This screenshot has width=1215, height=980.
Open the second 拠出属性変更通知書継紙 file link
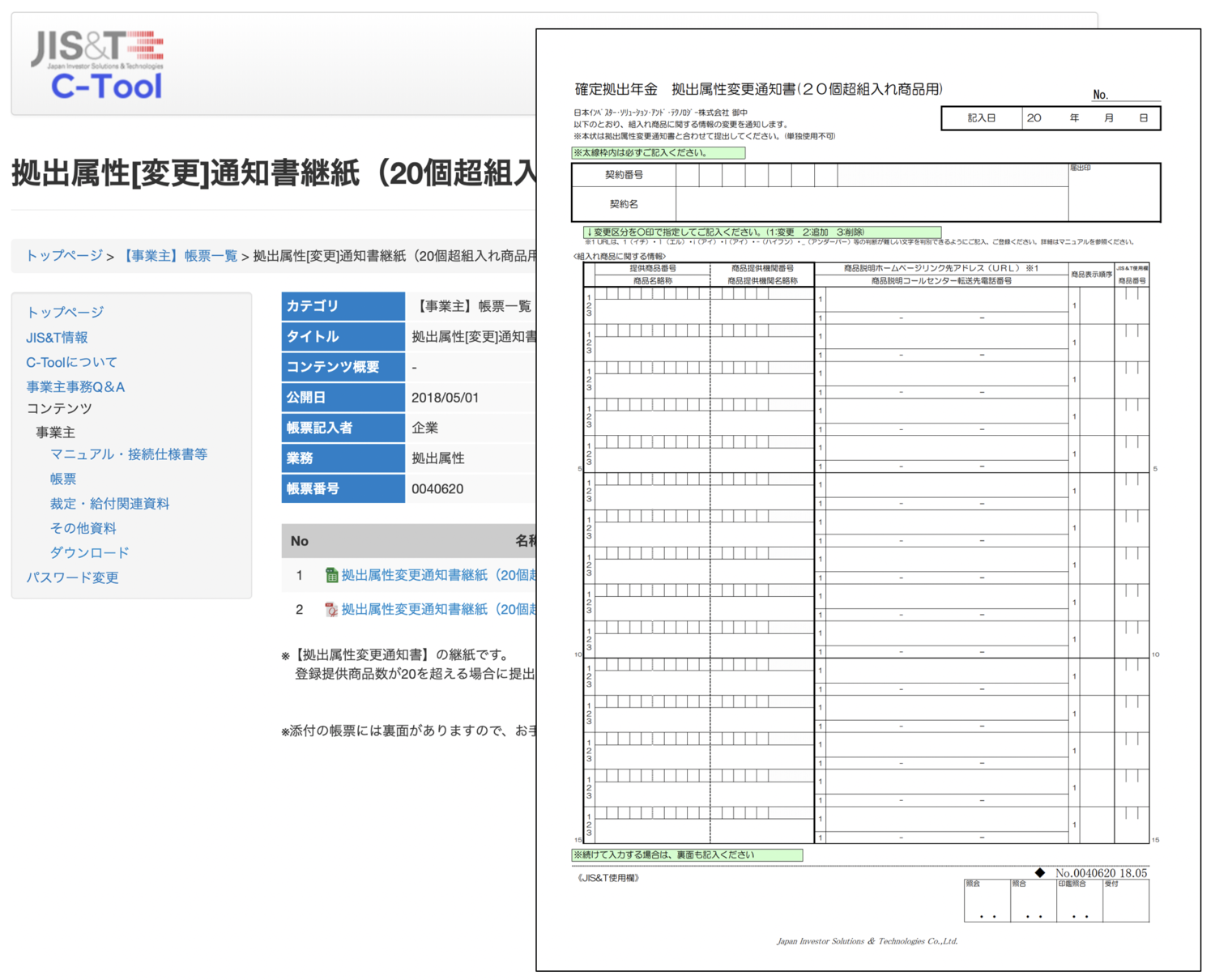438,609
